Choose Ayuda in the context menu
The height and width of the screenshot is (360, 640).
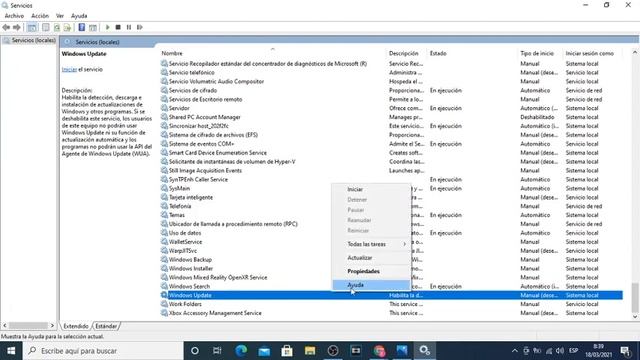click(371, 285)
